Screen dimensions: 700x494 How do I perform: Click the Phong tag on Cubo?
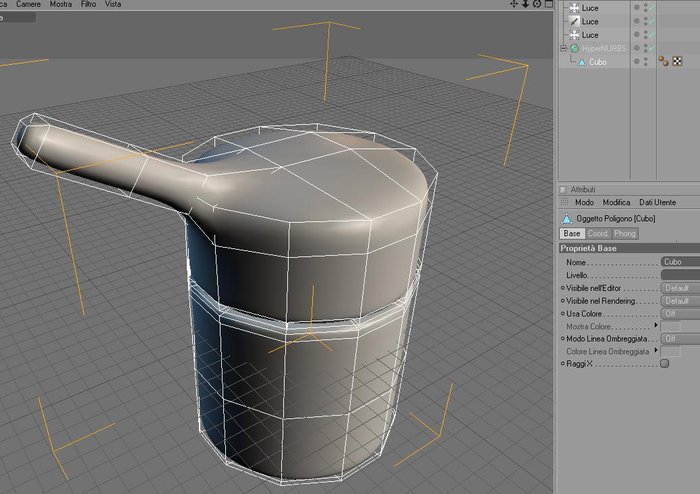[x=663, y=61]
